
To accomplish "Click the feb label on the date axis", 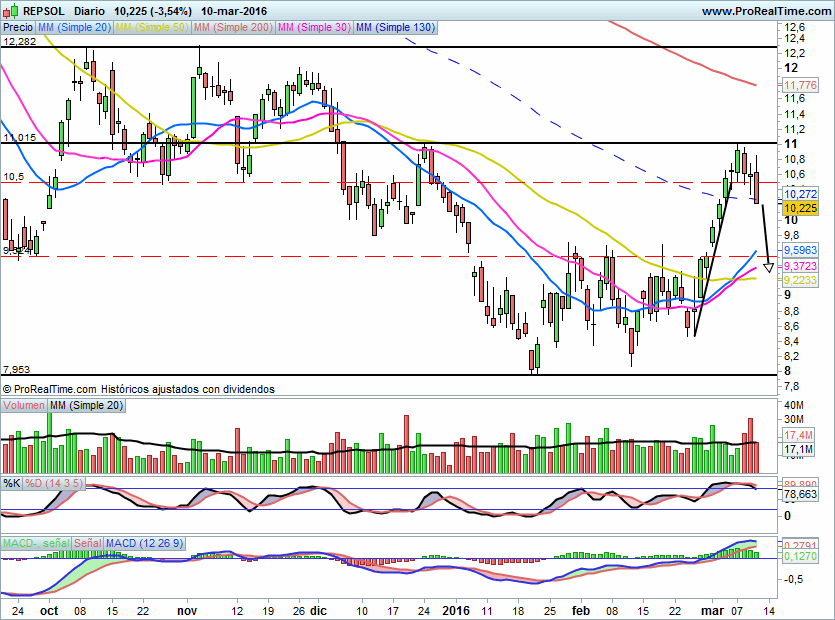I will pyautogui.click(x=581, y=610).
